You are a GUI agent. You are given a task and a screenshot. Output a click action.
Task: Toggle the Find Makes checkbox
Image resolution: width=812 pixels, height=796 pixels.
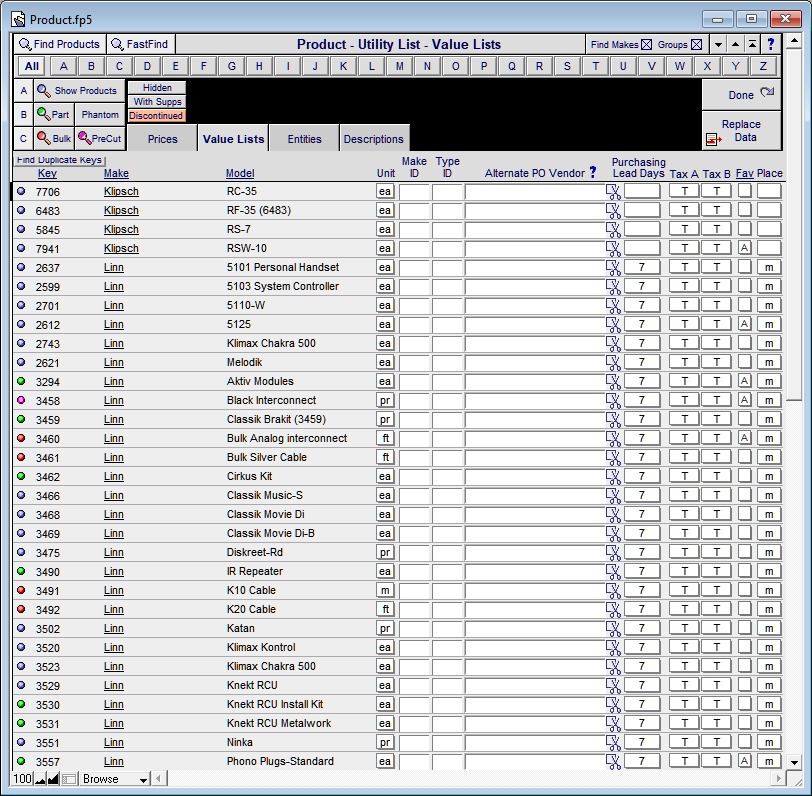(x=646, y=45)
